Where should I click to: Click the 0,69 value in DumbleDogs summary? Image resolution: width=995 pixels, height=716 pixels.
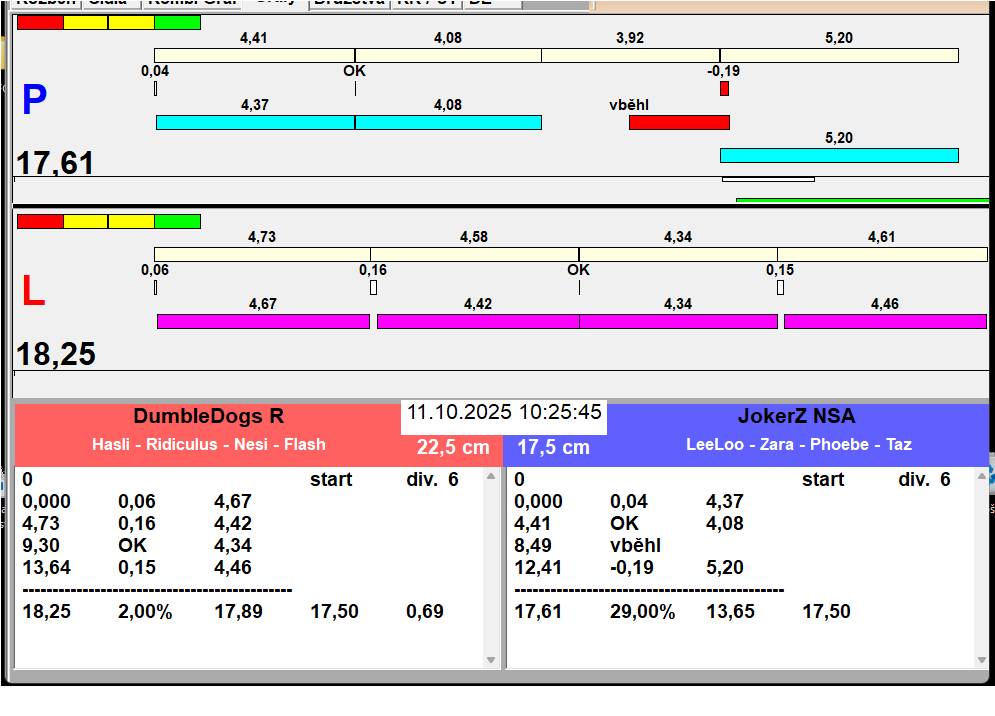[x=425, y=612]
